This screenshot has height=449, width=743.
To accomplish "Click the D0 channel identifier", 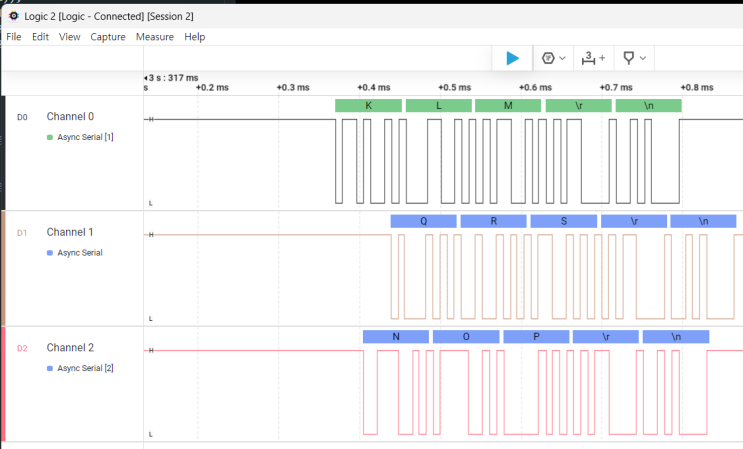I will (22, 117).
